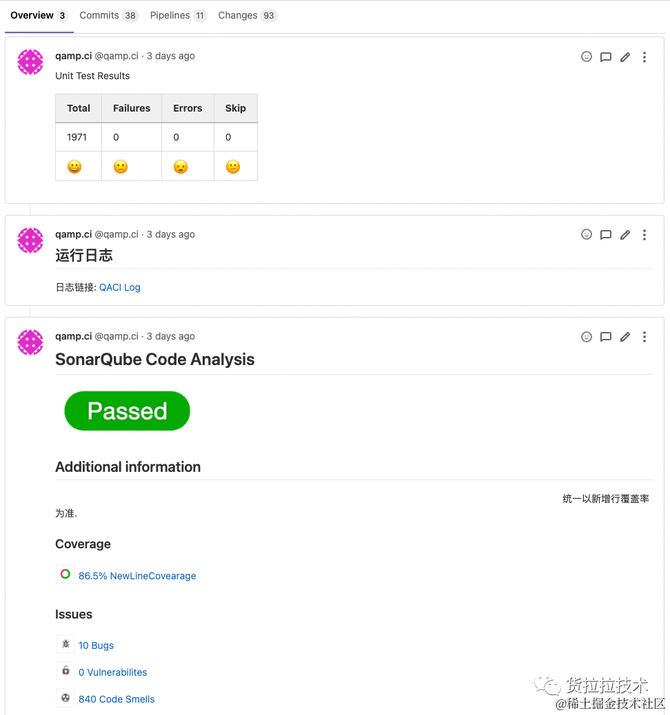Viewport: 670px width, 715px height.
Task: Add emoji reaction to Unit Test Results comment
Action: coord(586,57)
